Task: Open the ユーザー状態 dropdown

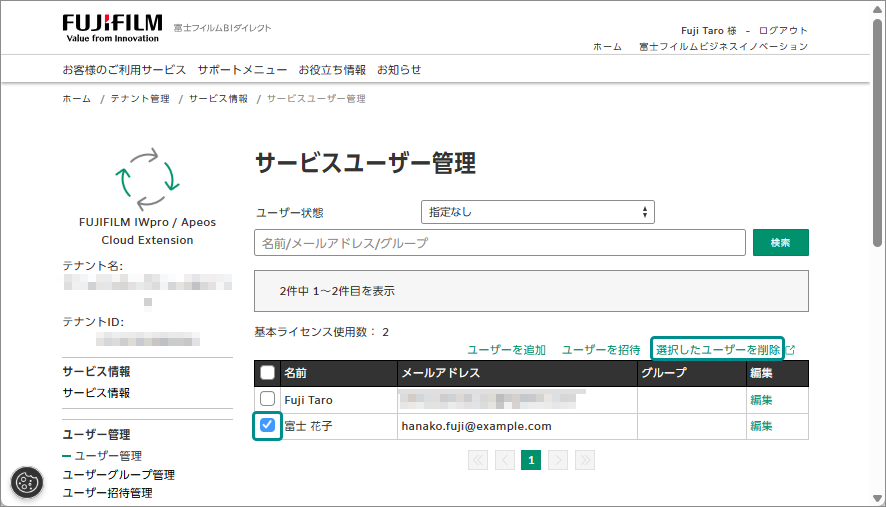Action: (537, 212)
